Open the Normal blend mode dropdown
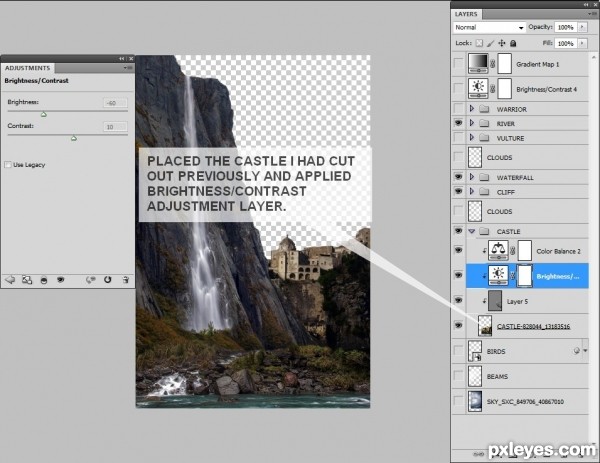This screenshot has height=463, width=600. [x=489, y=28]
